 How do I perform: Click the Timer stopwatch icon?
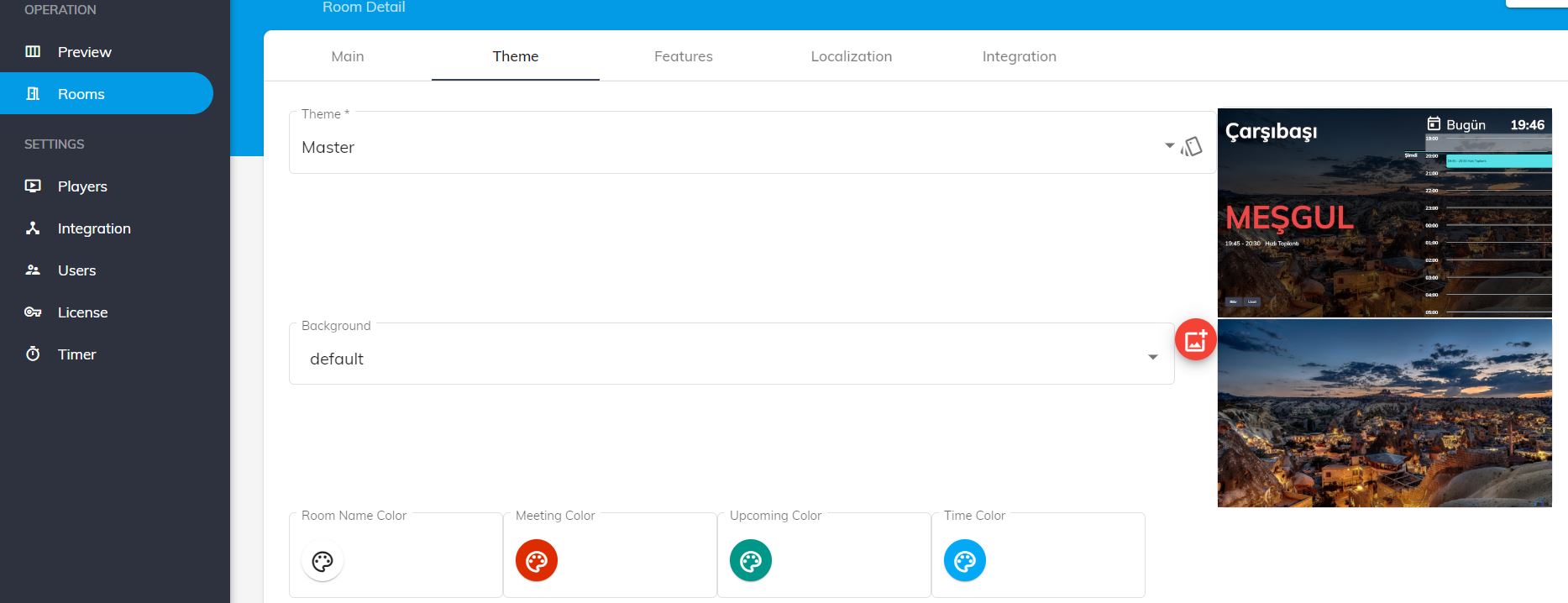33,354
